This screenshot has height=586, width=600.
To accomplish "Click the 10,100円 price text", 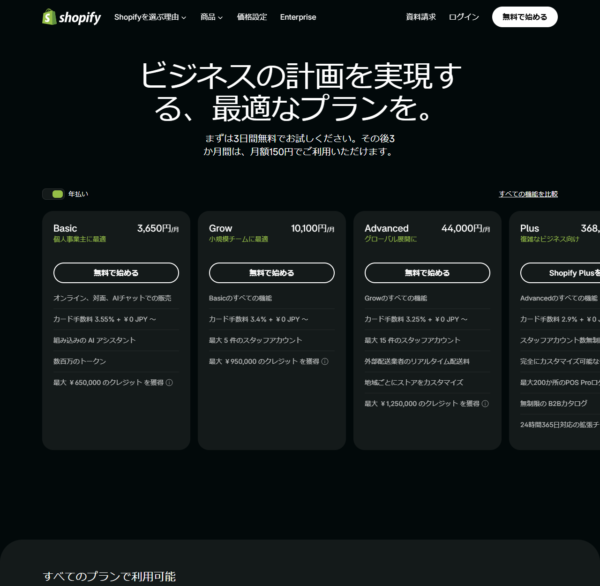I will tap(313, 229).
